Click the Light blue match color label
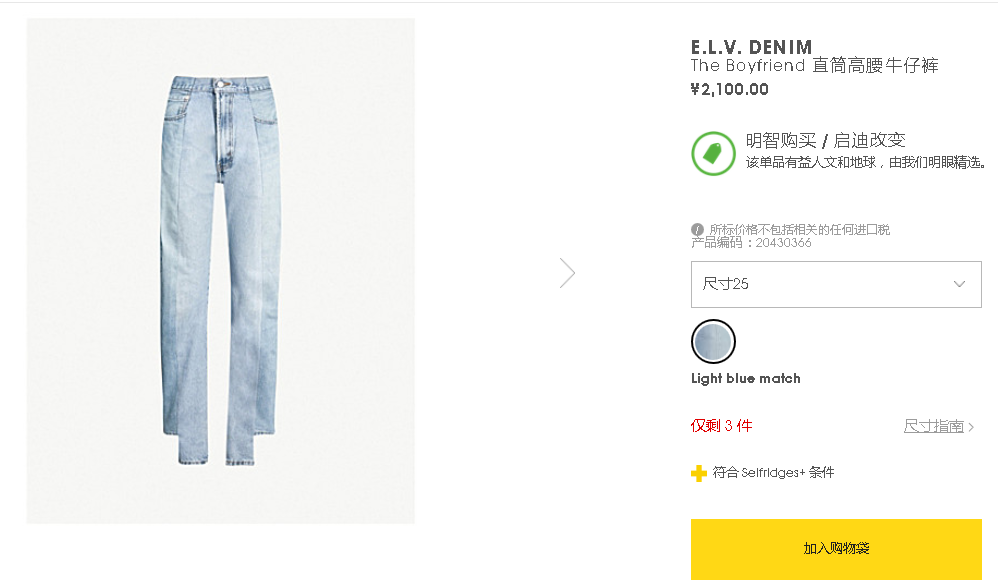 pyautogui.click(x=745, y=378)
